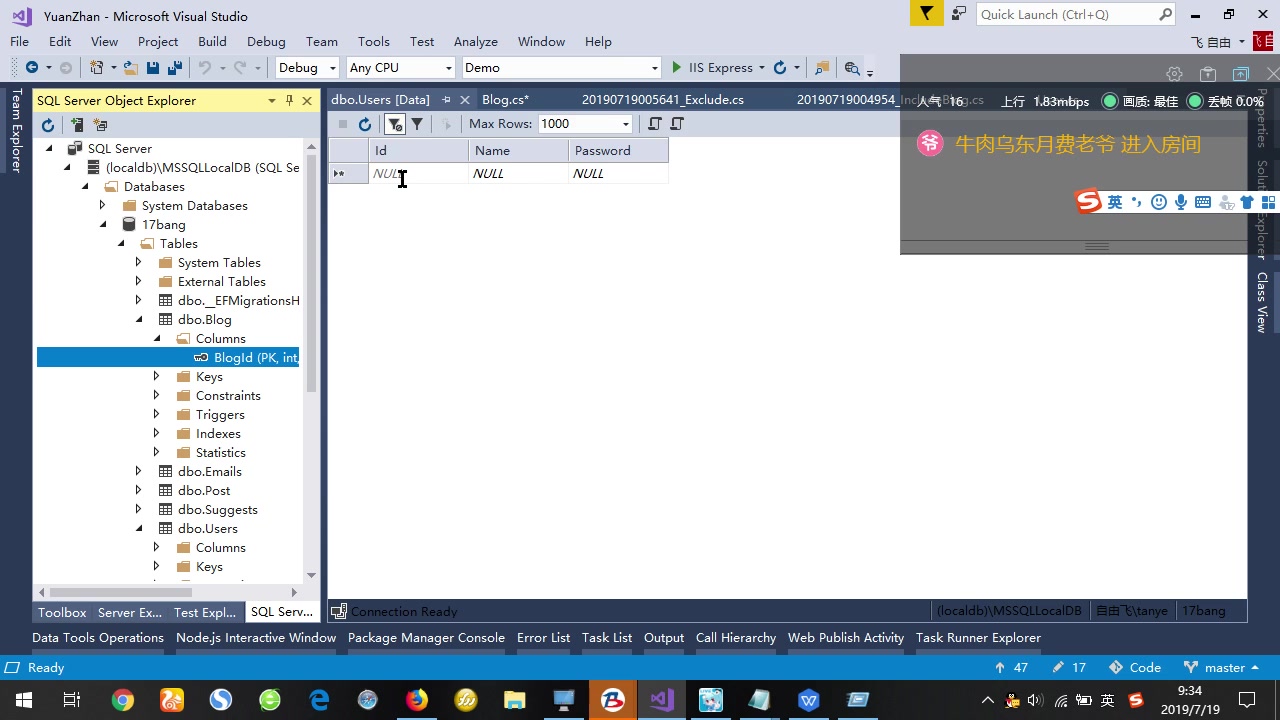Open File Explorer from the taskbar
1280x720 pixels.
[x=514, y=700]
